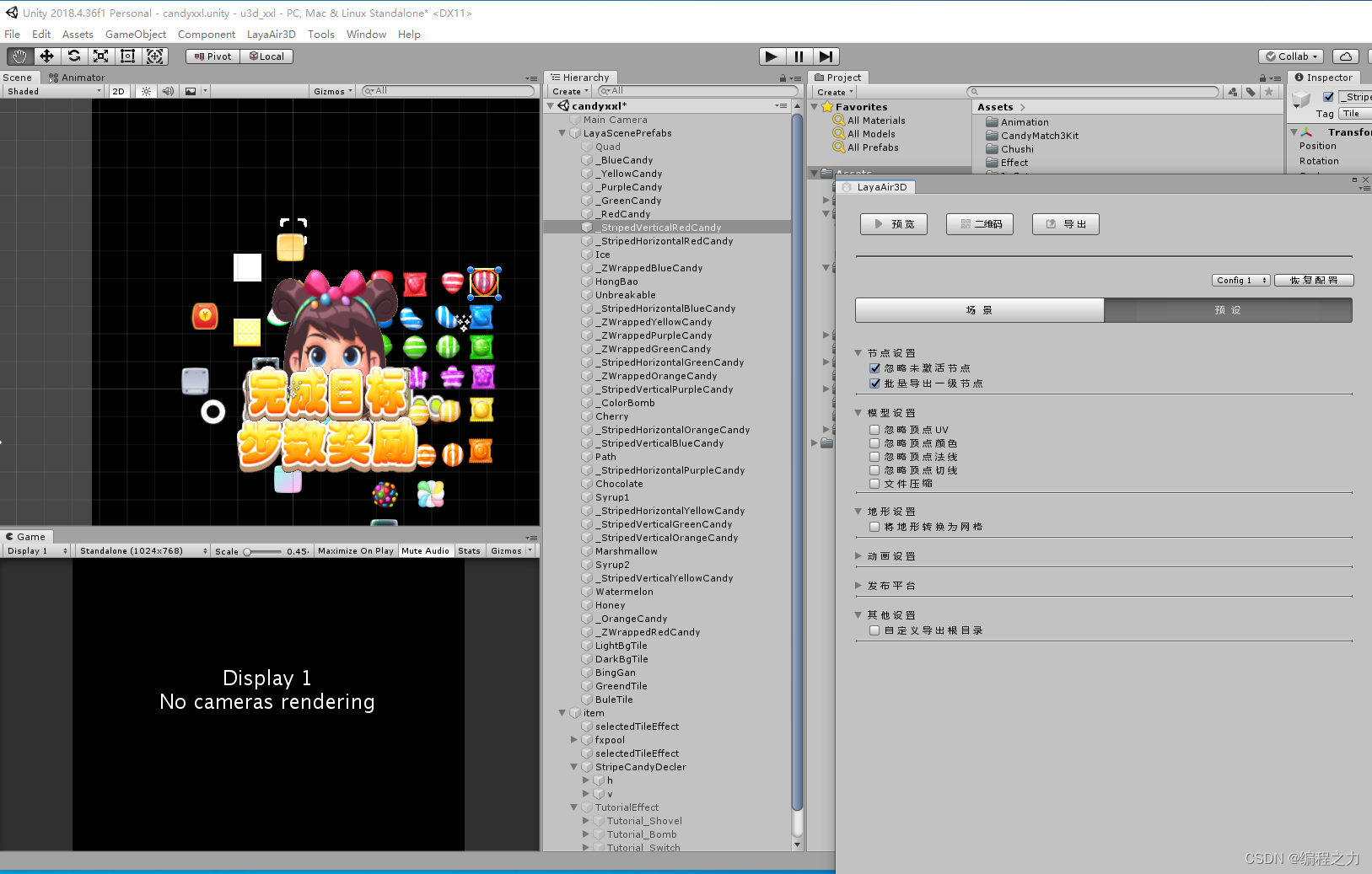Open Hierarchy Create dropdown
This screenshot has height=874, width=1372.
click(x=570, y=91)
